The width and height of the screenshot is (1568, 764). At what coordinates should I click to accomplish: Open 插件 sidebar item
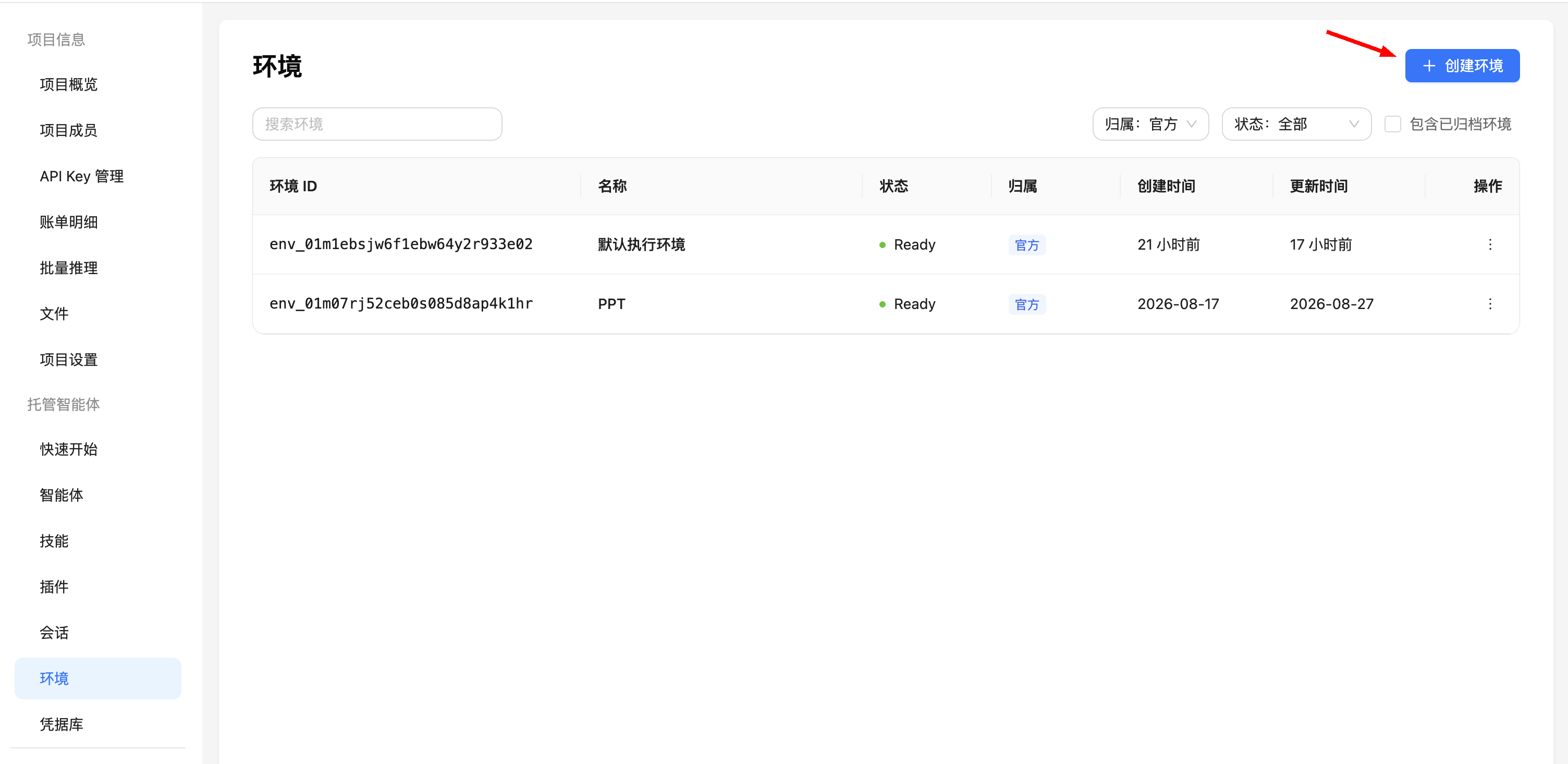pyautogui.click(x=54, y=586)
